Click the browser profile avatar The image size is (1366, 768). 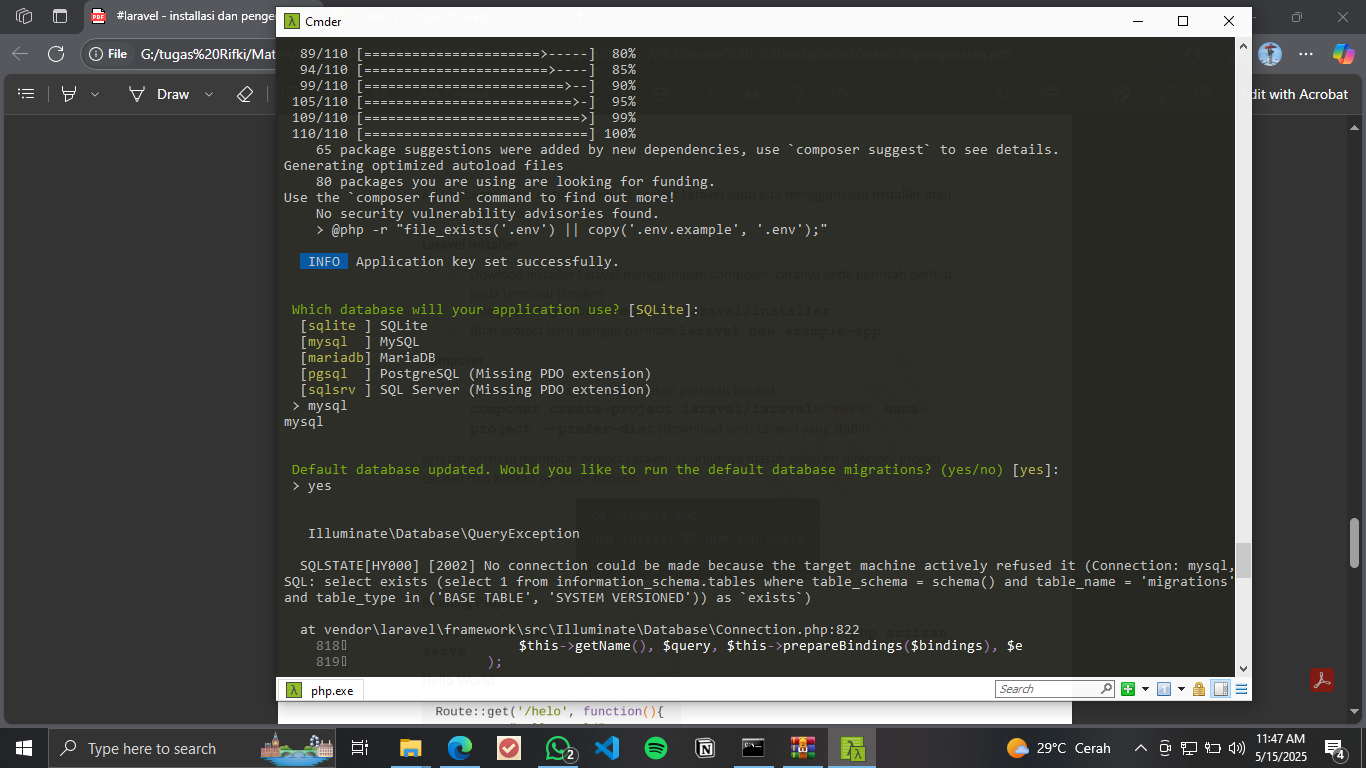tap(1269, 55)
